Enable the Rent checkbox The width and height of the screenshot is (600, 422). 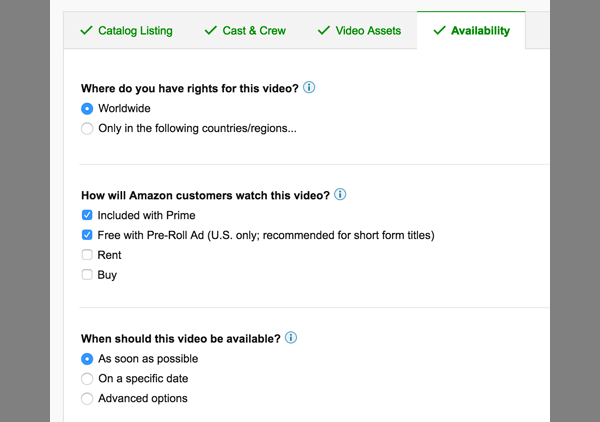87,255
